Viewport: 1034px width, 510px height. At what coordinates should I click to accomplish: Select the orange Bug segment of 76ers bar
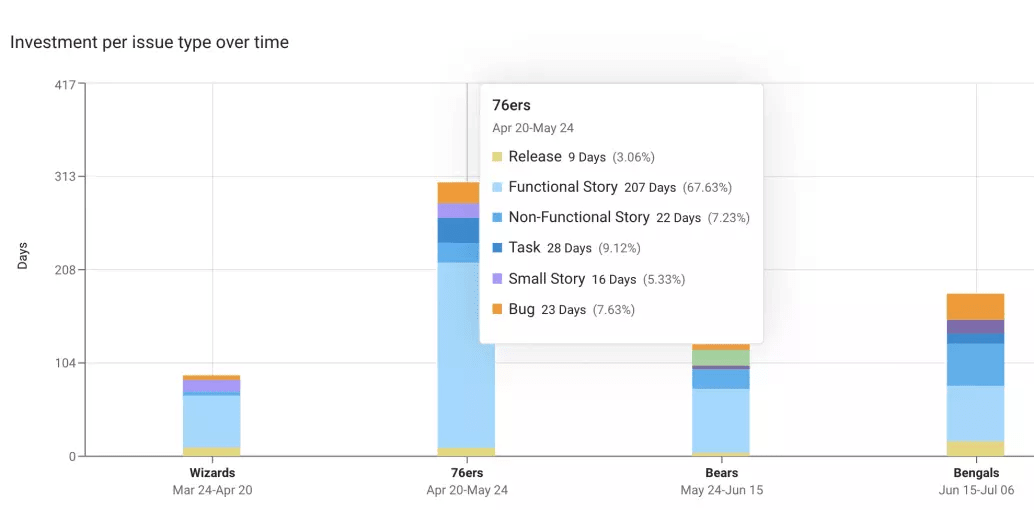point(458,193)
